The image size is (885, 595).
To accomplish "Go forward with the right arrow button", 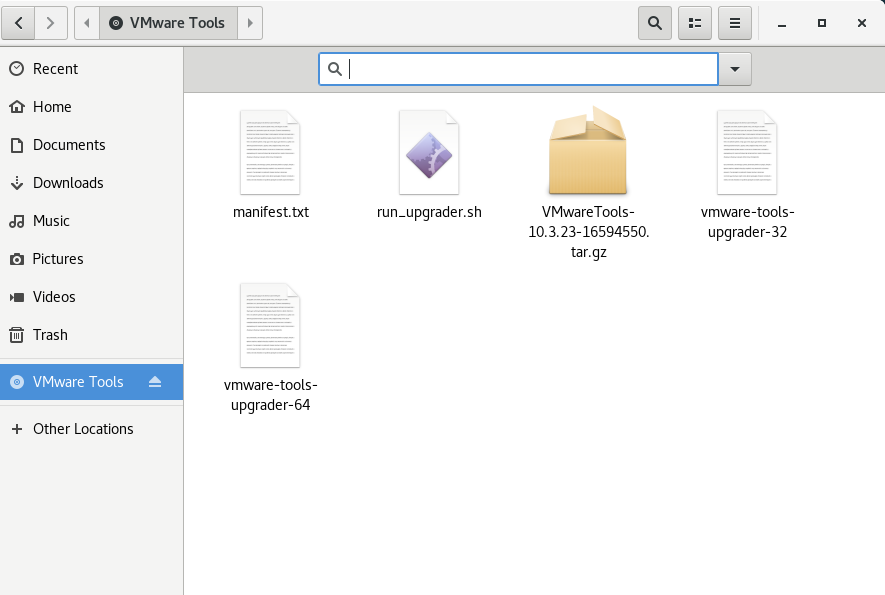I will pos(51,23).
